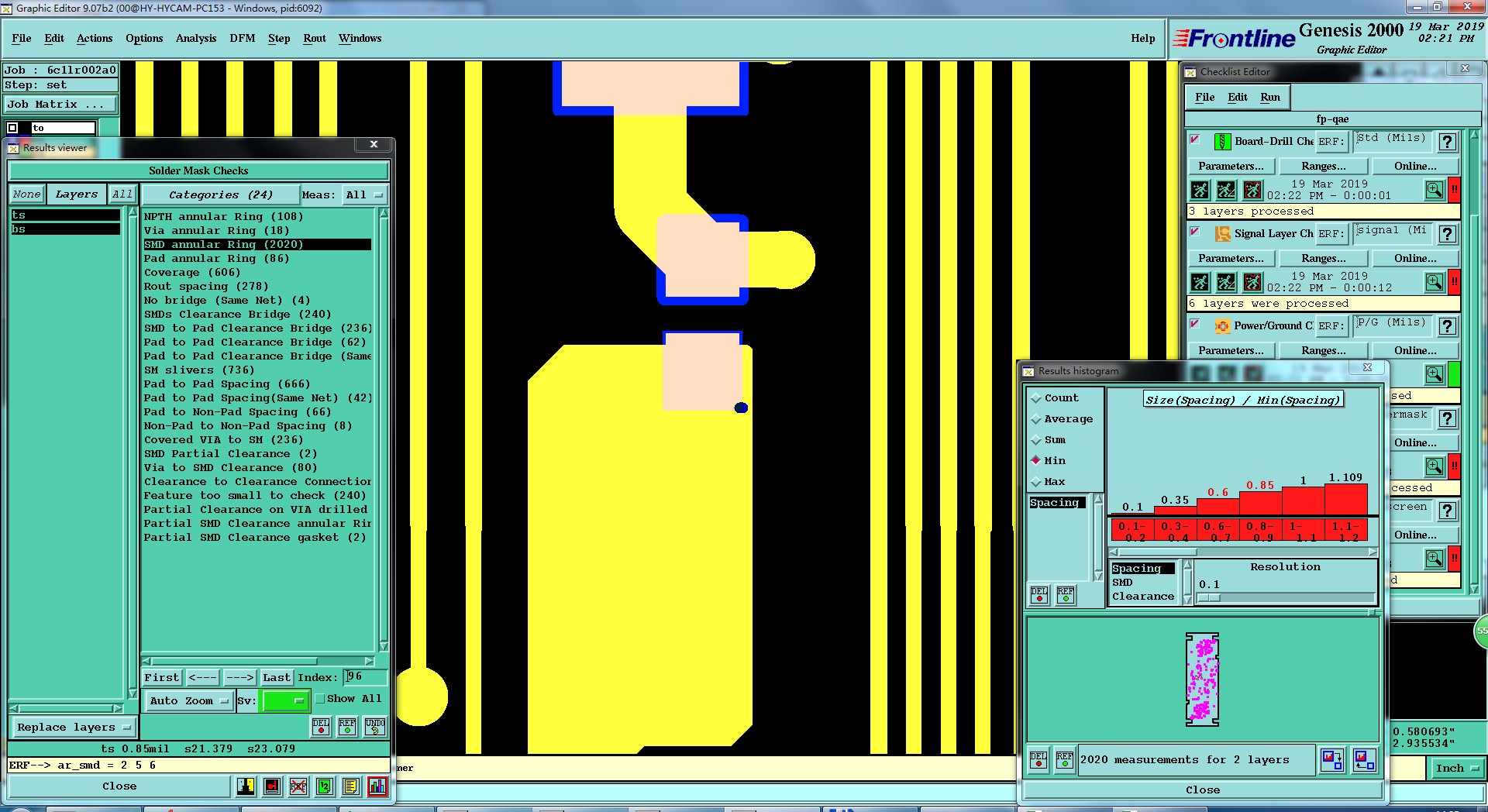
Task: Open Sv green severity dropdown
Action: click(x=286, y=701)
